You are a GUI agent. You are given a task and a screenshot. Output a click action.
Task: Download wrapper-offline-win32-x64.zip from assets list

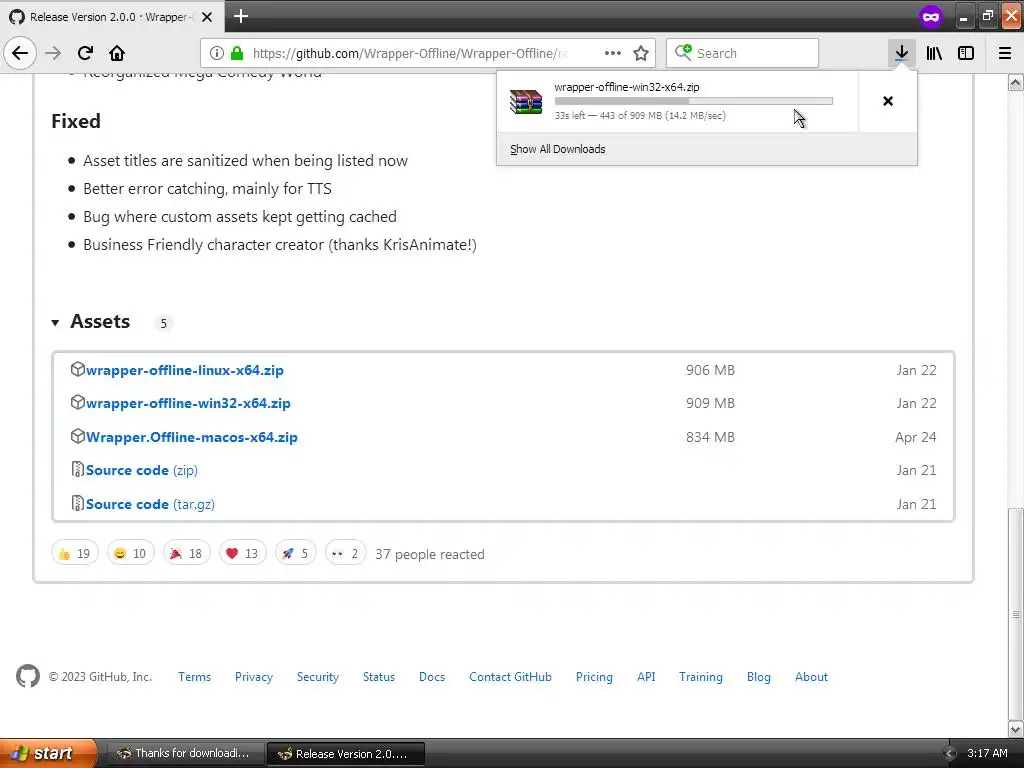[188, 404]
